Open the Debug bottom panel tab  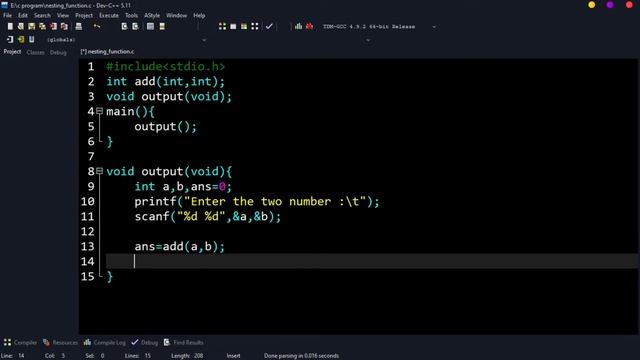click(x=144, y=342)
